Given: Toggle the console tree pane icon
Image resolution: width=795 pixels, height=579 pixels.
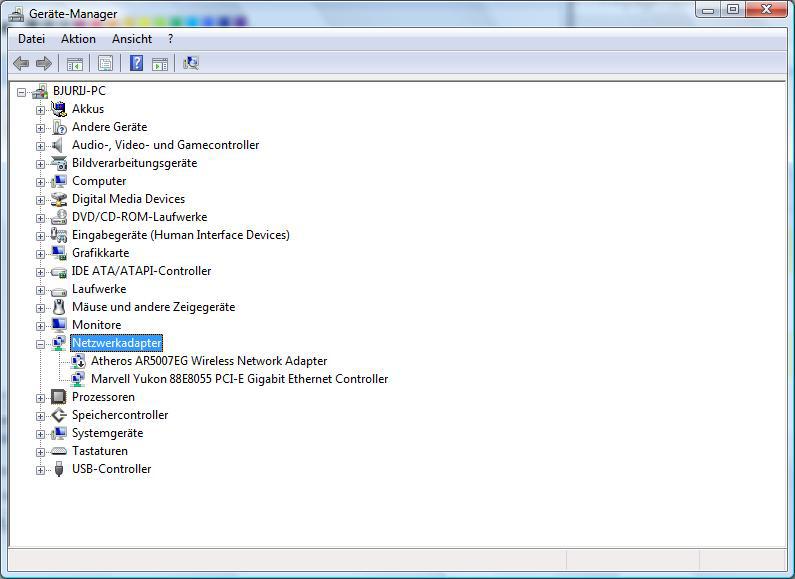Looking at the screenshot, I should (x=75, y=64).
